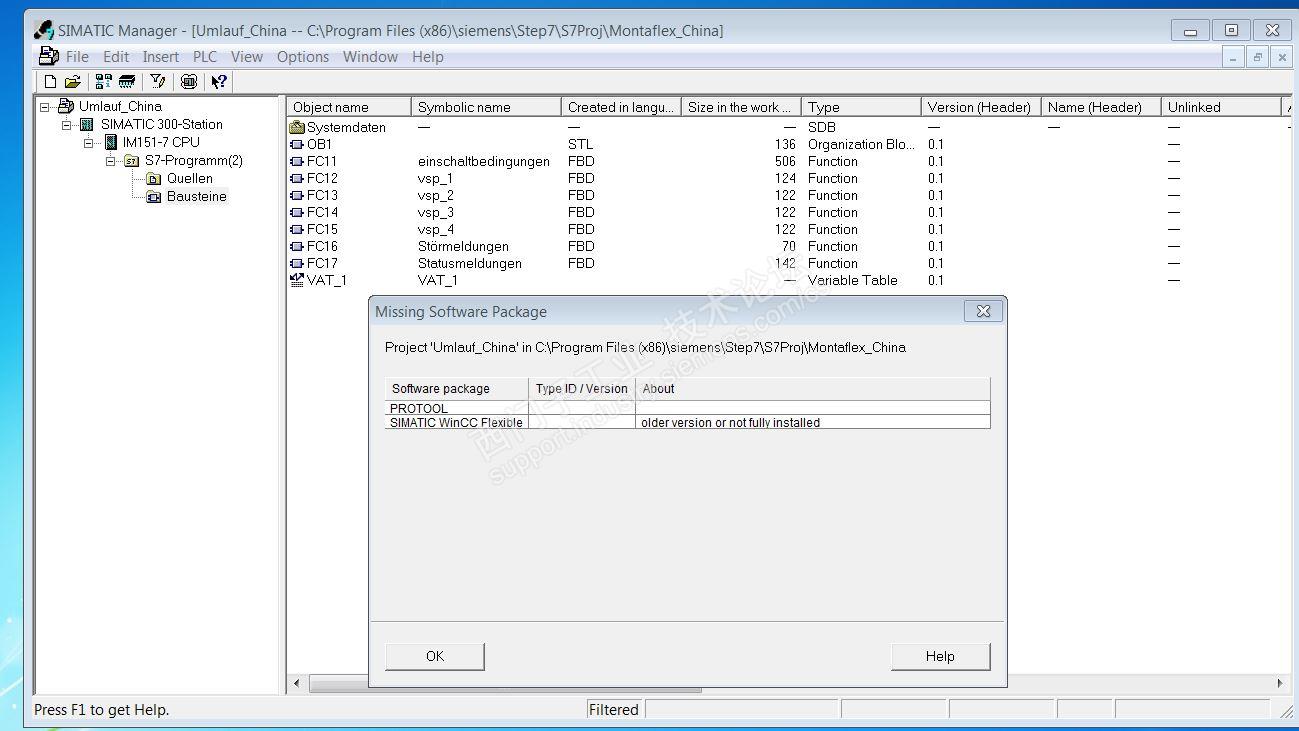
Task: Sort by the Type column header
Action: (861, 107)
